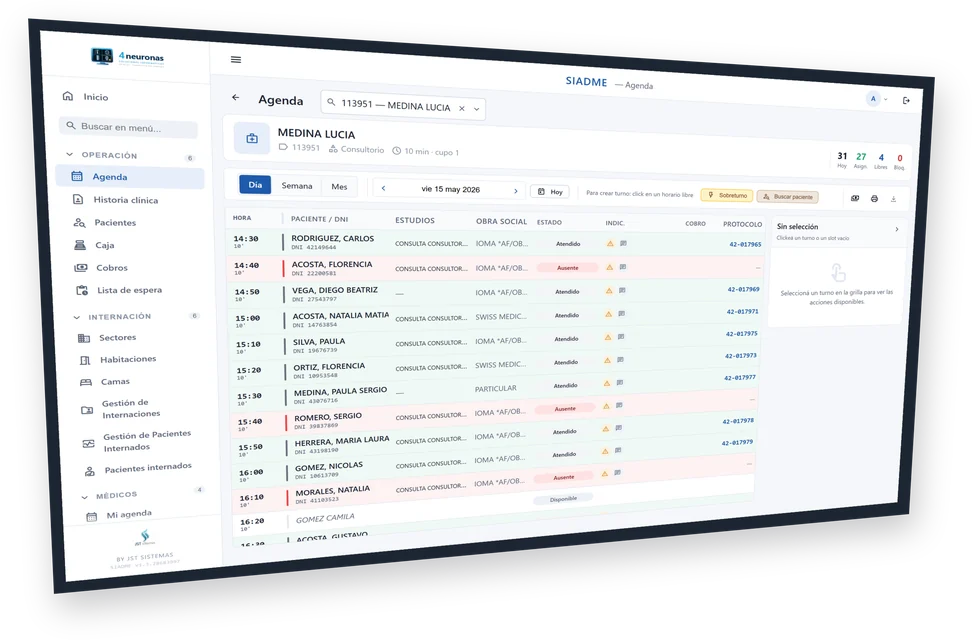Switch to the Semana view tab
This screenshot has width=972, height=640.
pos(297,185)
